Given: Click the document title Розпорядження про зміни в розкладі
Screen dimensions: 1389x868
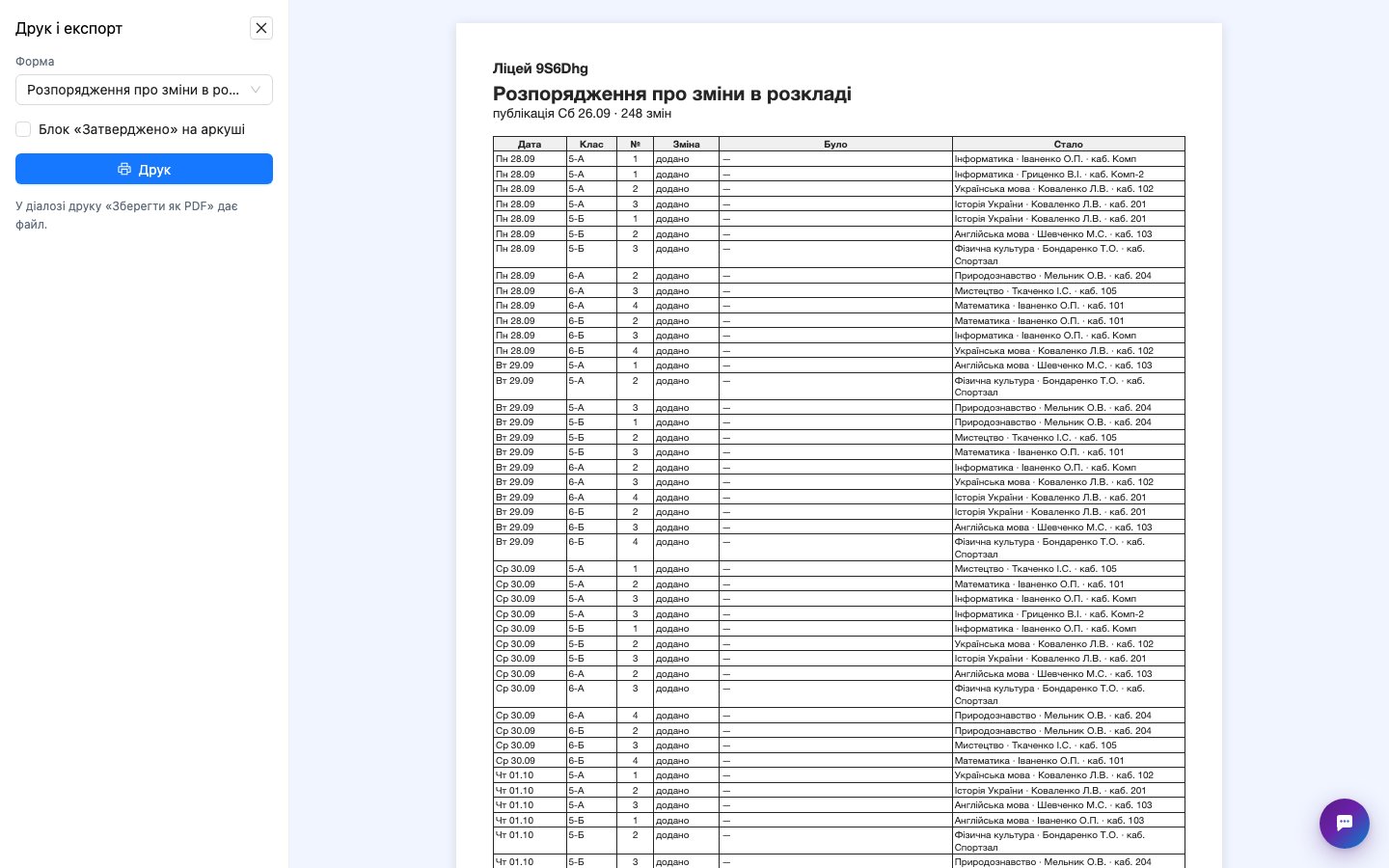Looking at the screenshot, I should click(672, 94).
